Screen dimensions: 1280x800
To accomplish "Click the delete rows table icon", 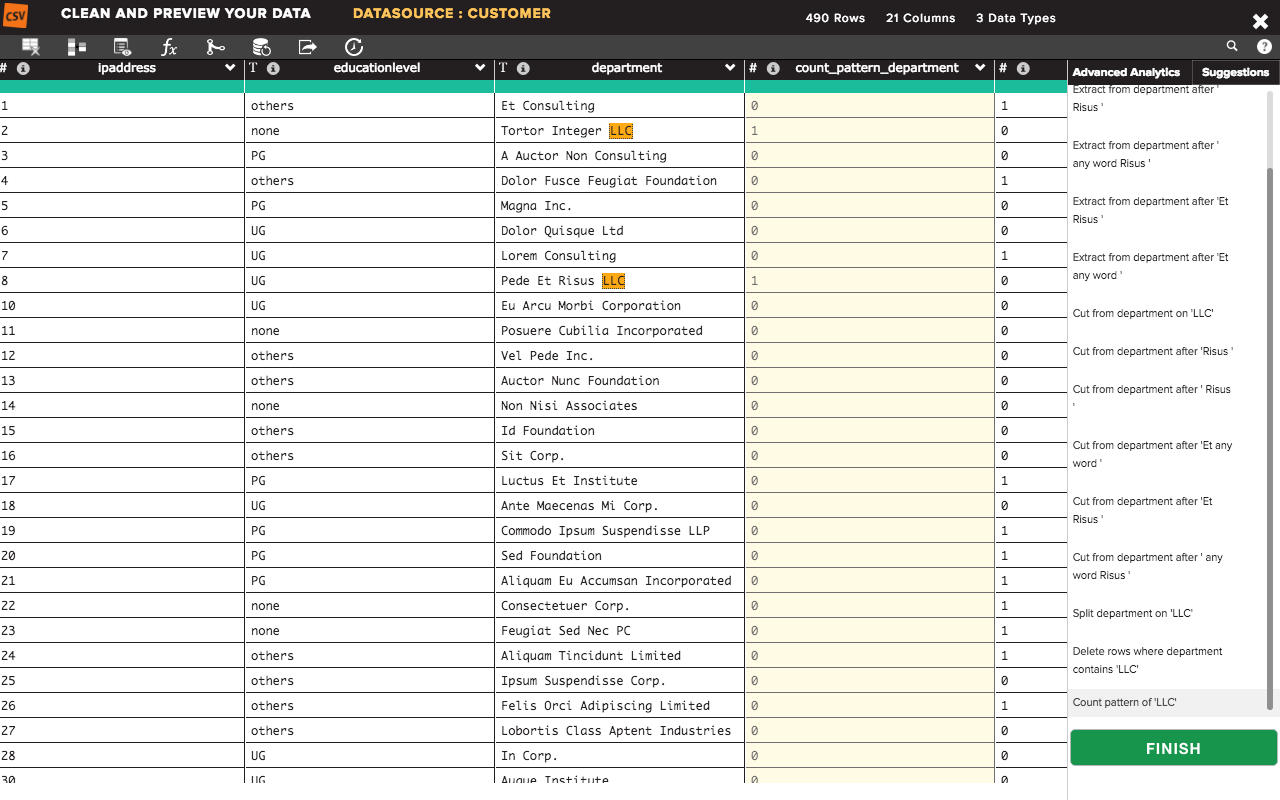I will point(31,47).
